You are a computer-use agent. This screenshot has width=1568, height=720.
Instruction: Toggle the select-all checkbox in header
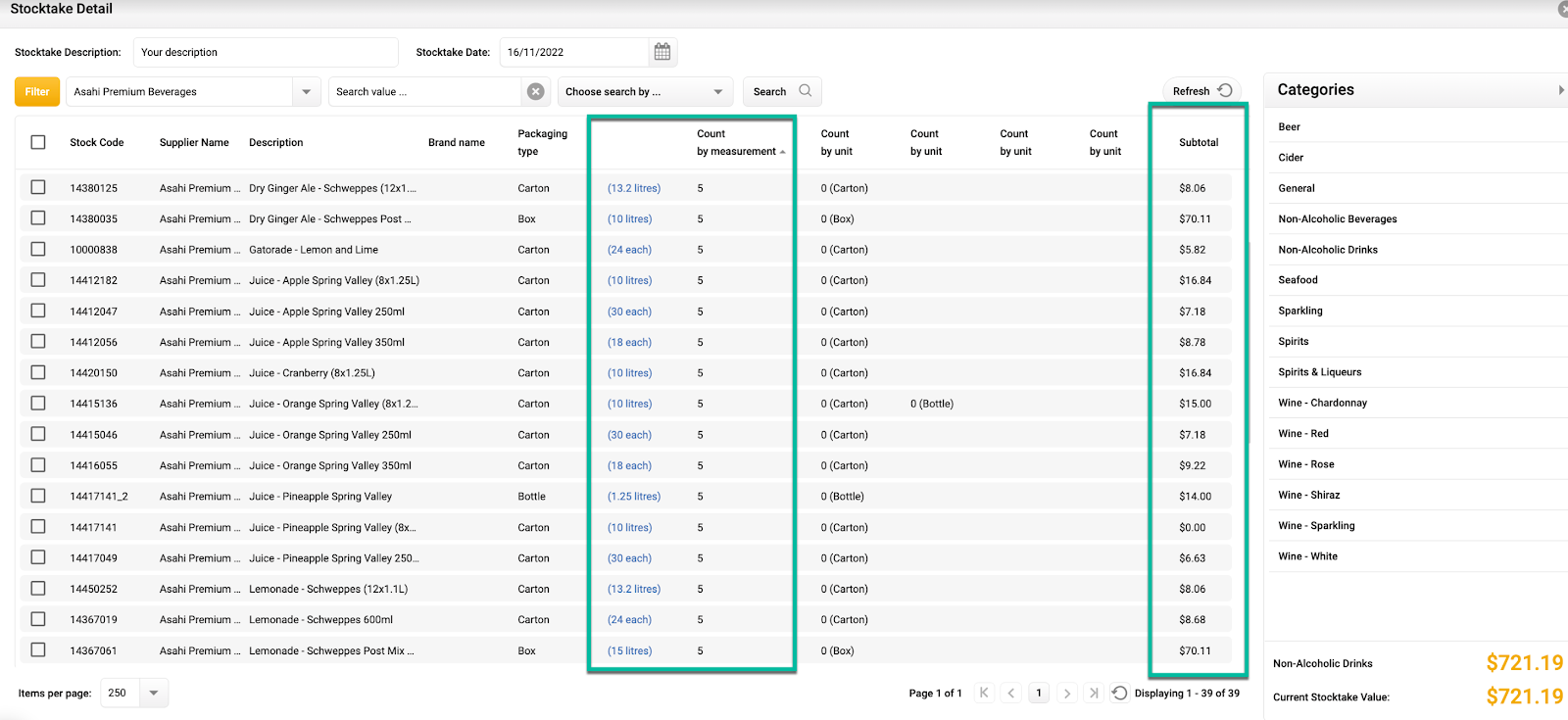point(38,142)
